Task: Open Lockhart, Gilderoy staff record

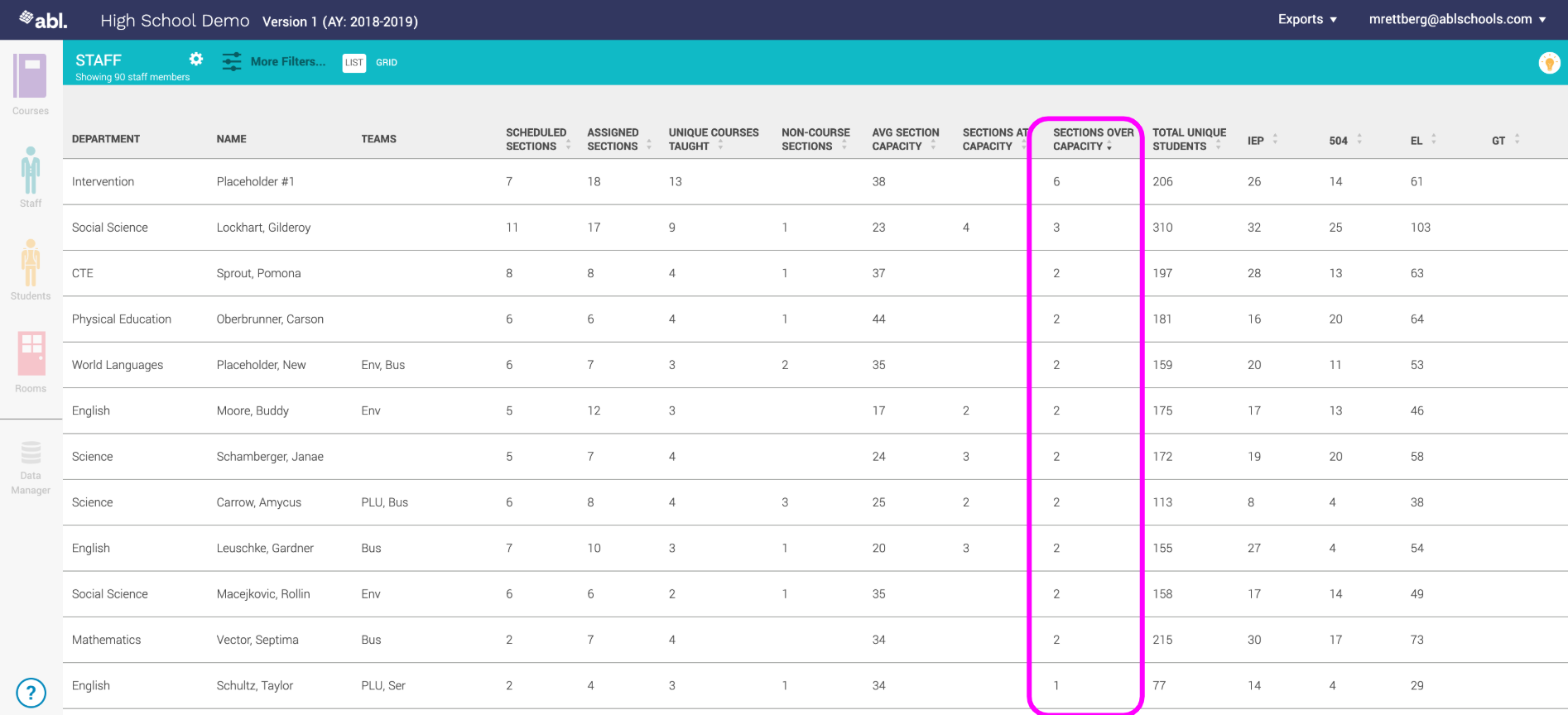Action: 263,228
